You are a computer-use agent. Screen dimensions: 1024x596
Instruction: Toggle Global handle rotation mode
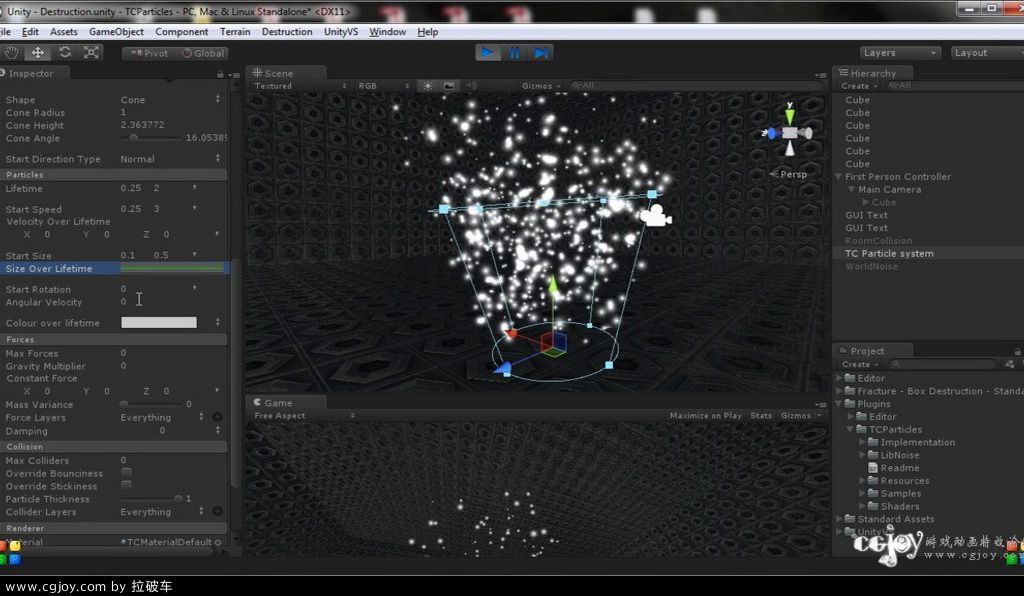(x=202, y=54)
